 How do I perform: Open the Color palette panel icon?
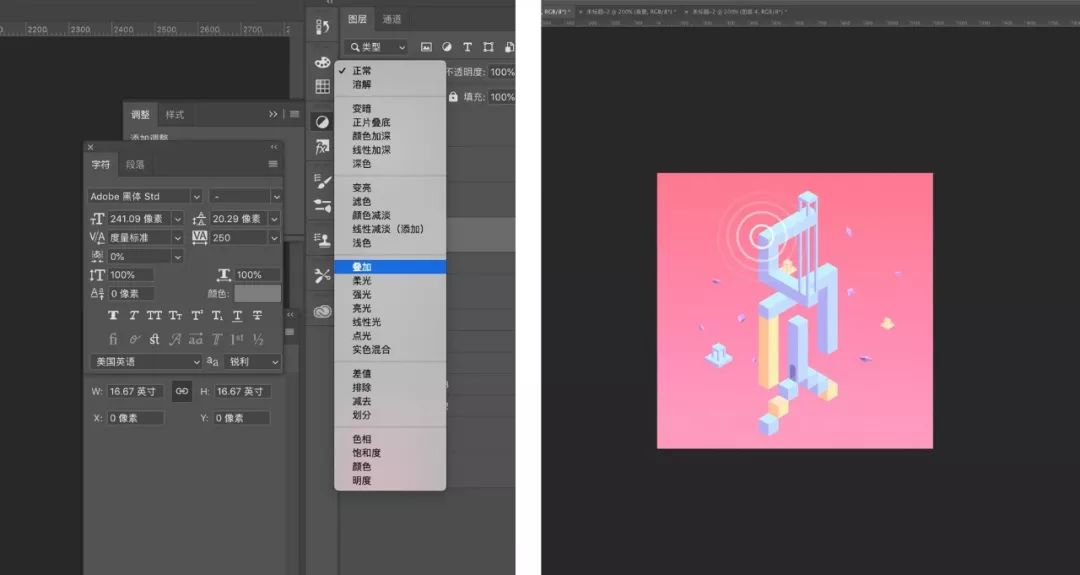322,62
